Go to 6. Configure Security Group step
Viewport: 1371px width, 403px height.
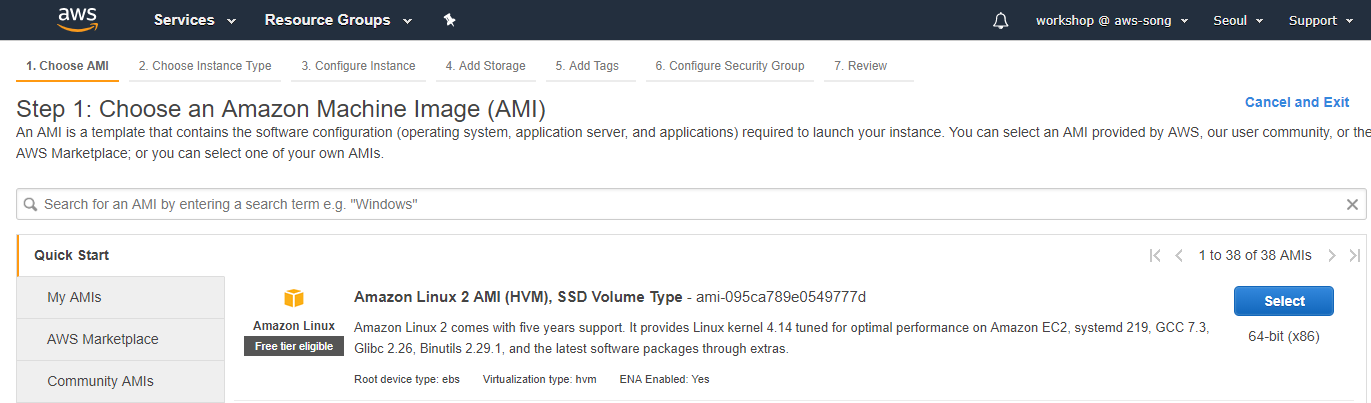click(x=730, y=66)
